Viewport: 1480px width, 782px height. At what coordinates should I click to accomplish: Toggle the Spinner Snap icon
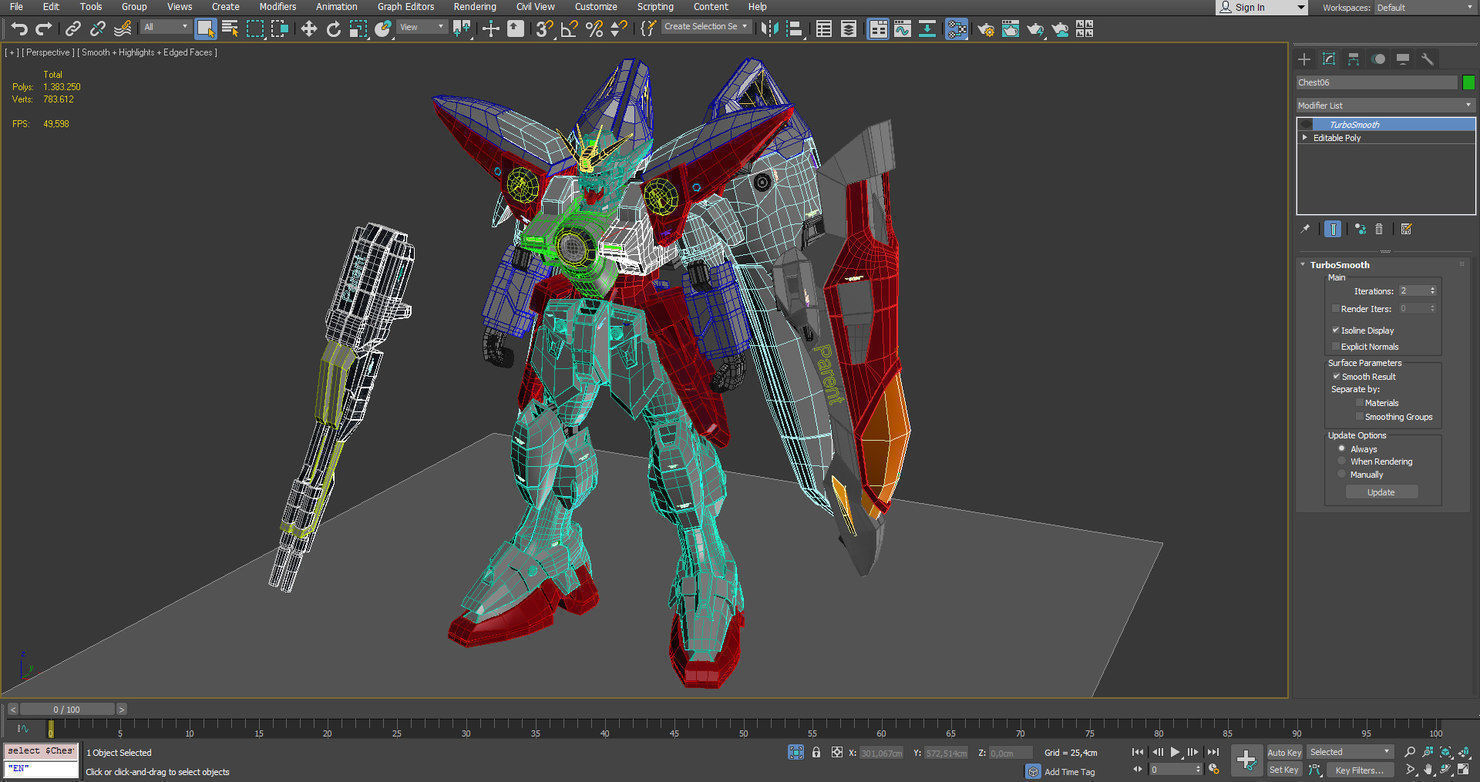(x=620, y=29)
